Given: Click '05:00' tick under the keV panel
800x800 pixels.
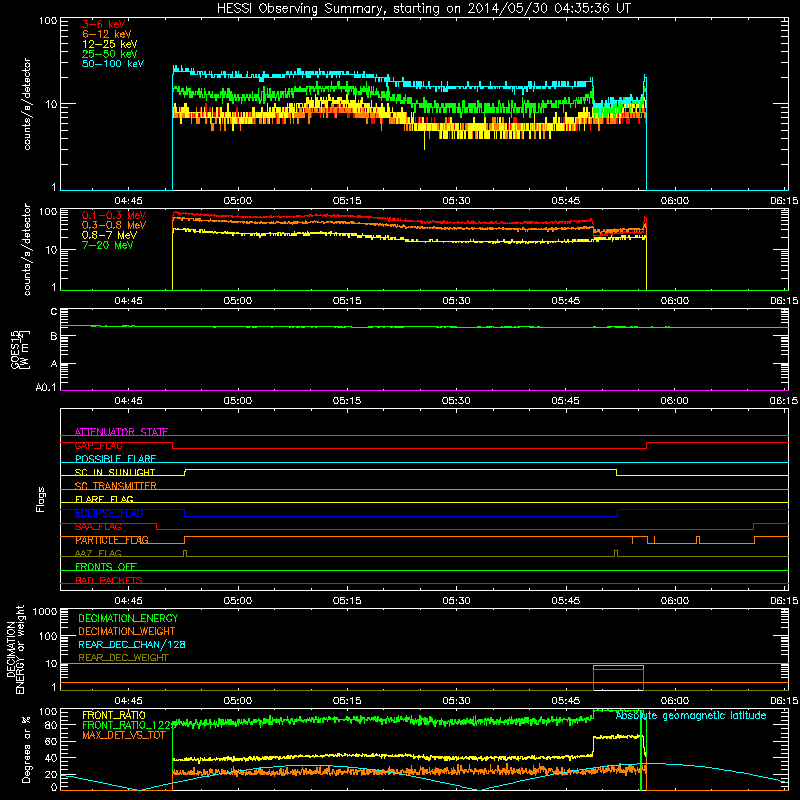Looking at the screenshot, I should [x=238, y=201].
